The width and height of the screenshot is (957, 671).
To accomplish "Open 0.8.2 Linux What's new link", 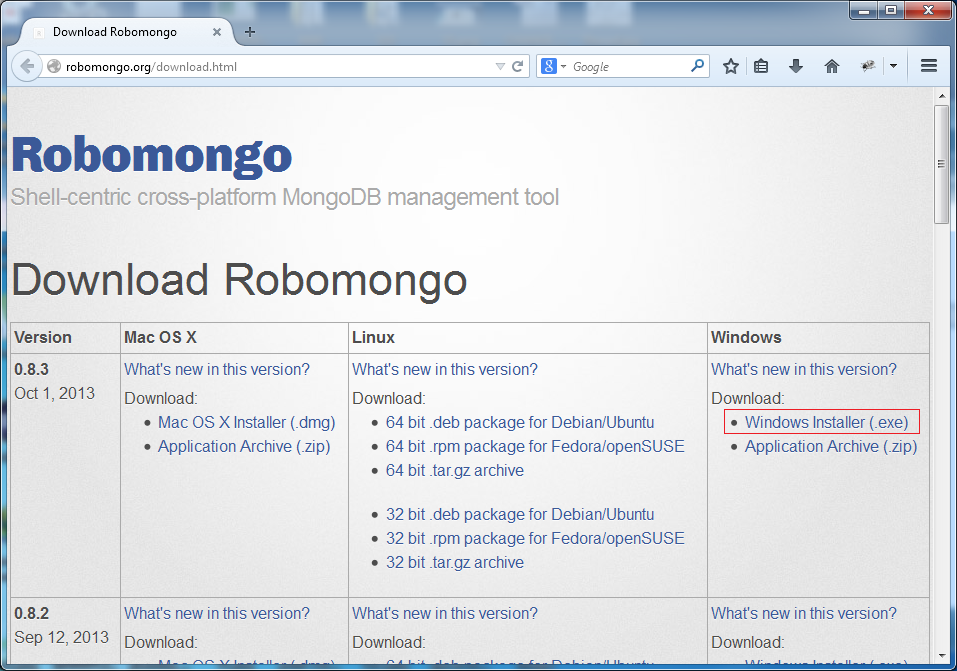I will click(445, 614).
